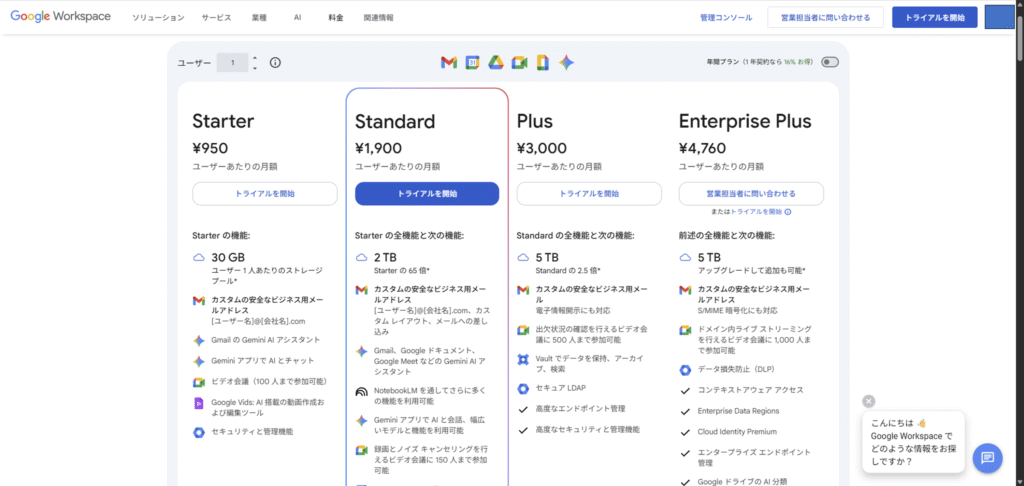Click the checkmark beside Cloud Identity Premium
This screenshot has height=486, width=1024.
[685, 432]
